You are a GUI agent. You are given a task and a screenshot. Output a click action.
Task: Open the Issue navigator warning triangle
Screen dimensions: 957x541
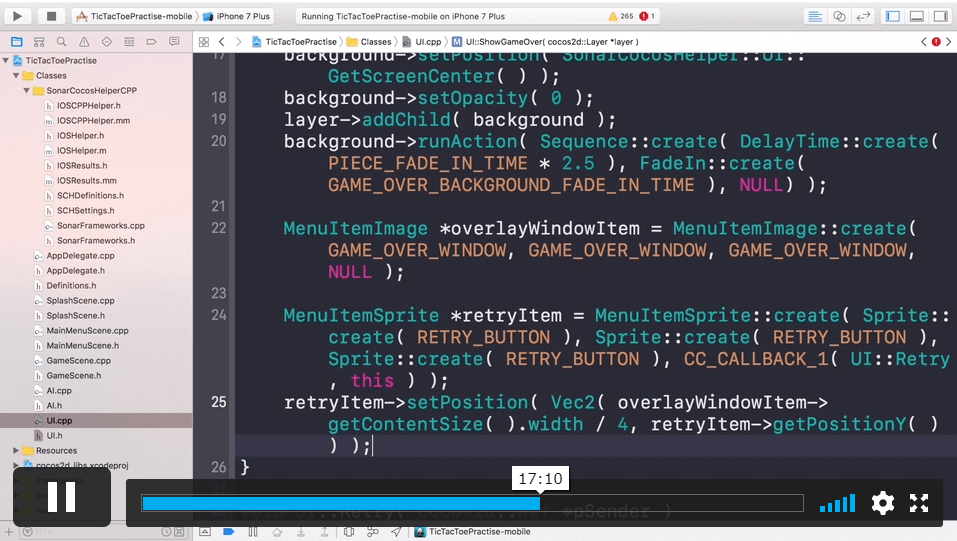click(84, 42)
